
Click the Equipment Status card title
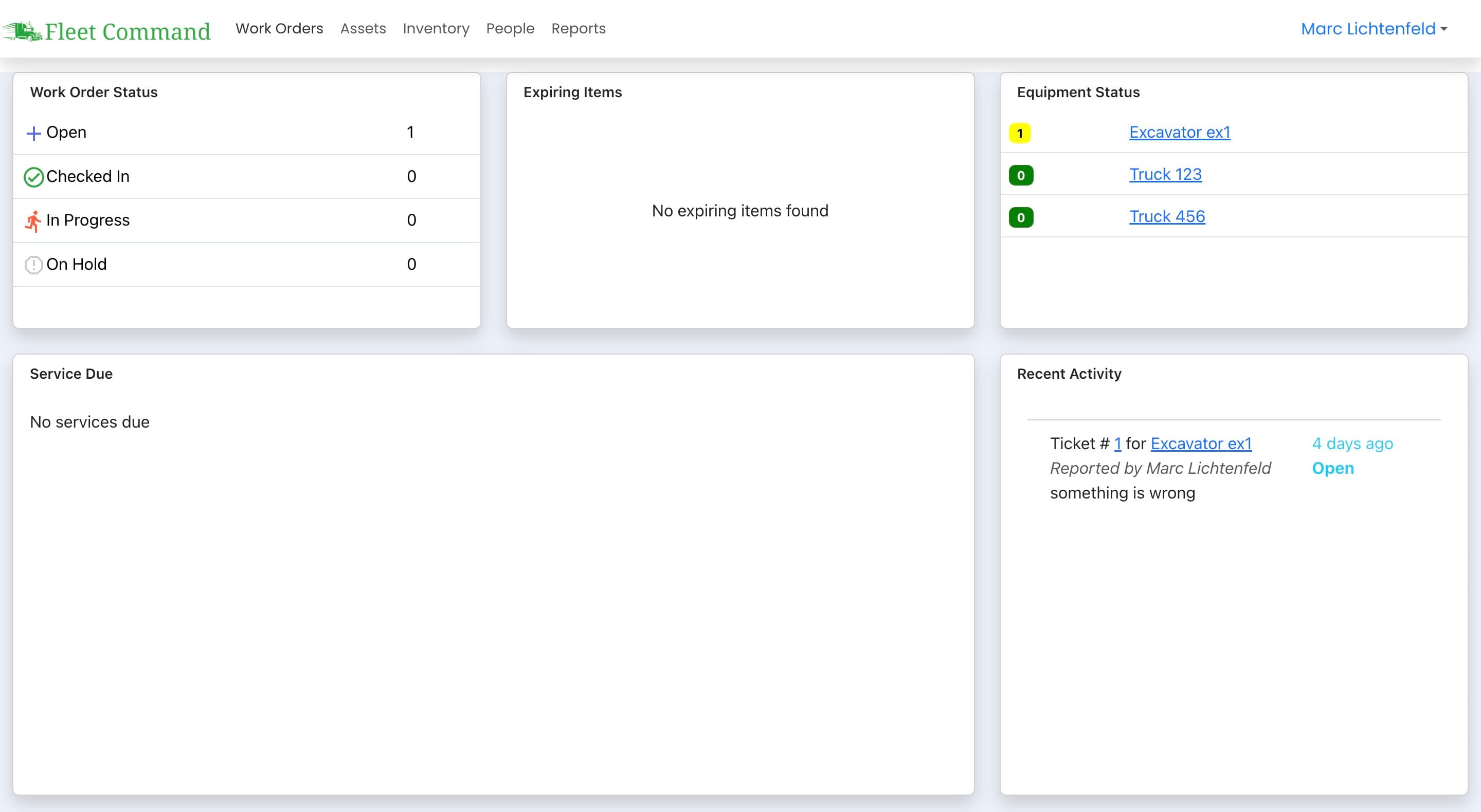coord(1078,93)
